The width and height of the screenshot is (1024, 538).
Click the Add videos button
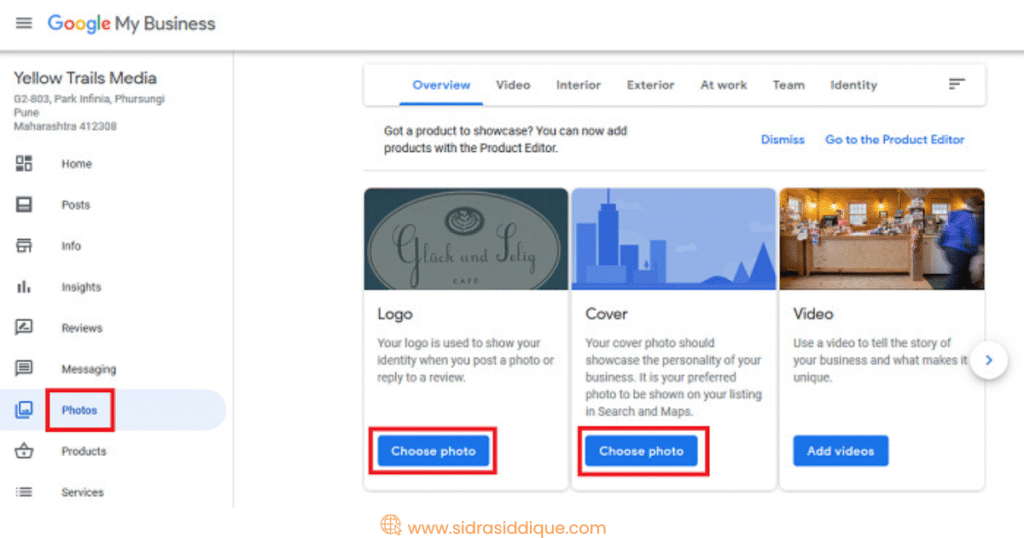[x=840, y=451]
